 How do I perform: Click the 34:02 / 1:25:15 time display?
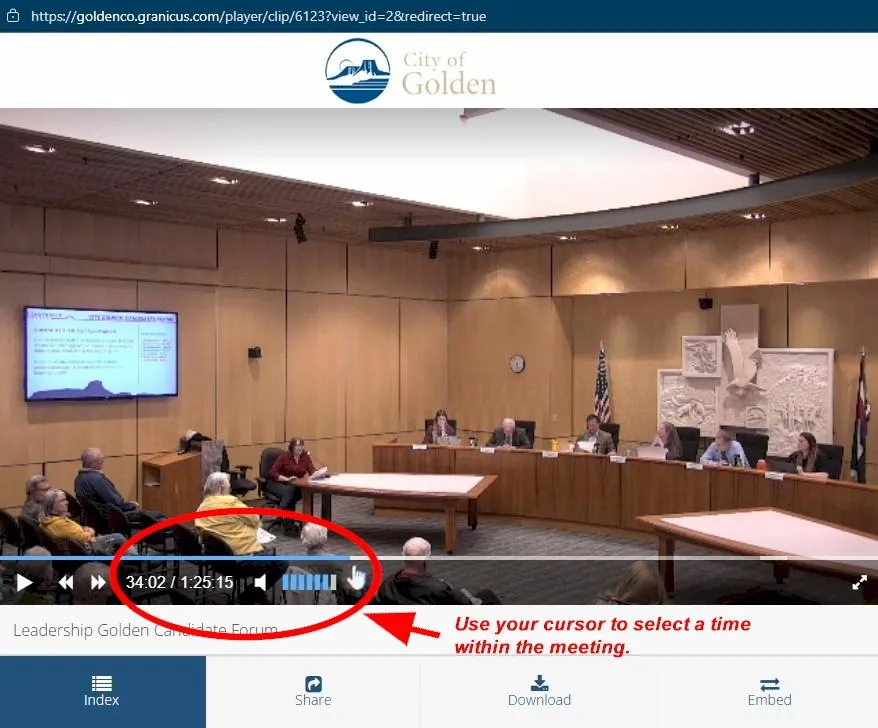tap(179, 582)
